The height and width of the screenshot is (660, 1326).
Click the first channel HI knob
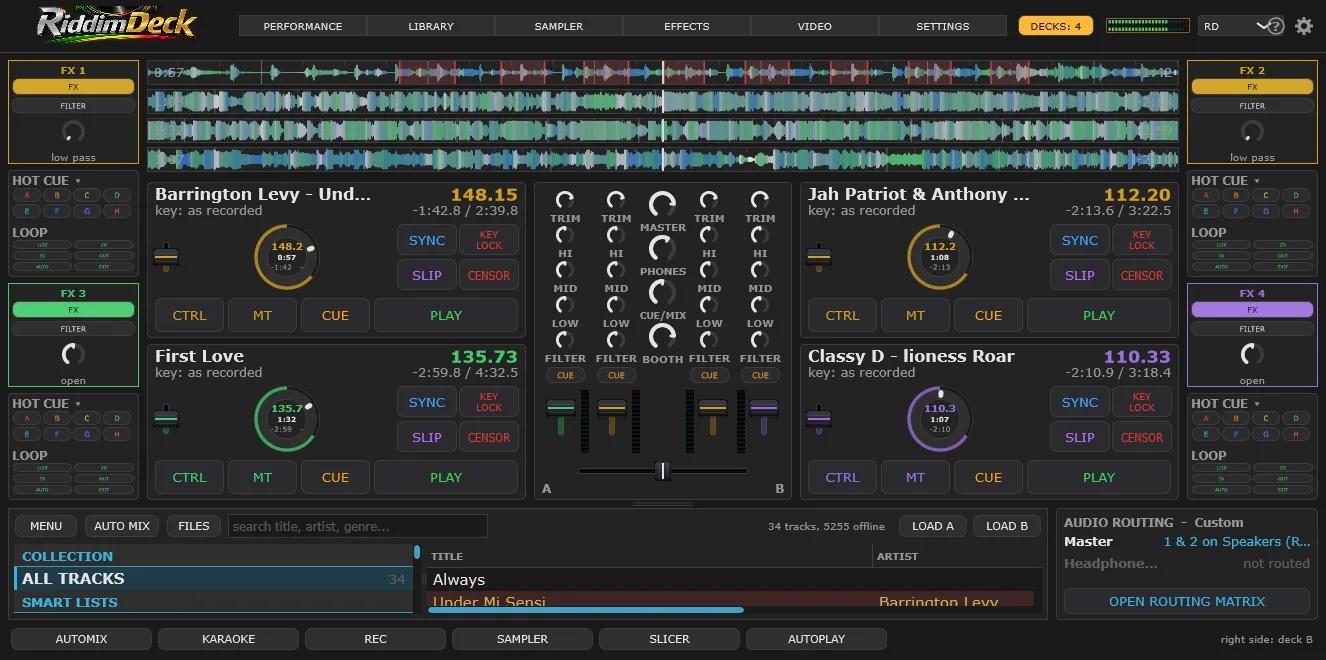565,235
